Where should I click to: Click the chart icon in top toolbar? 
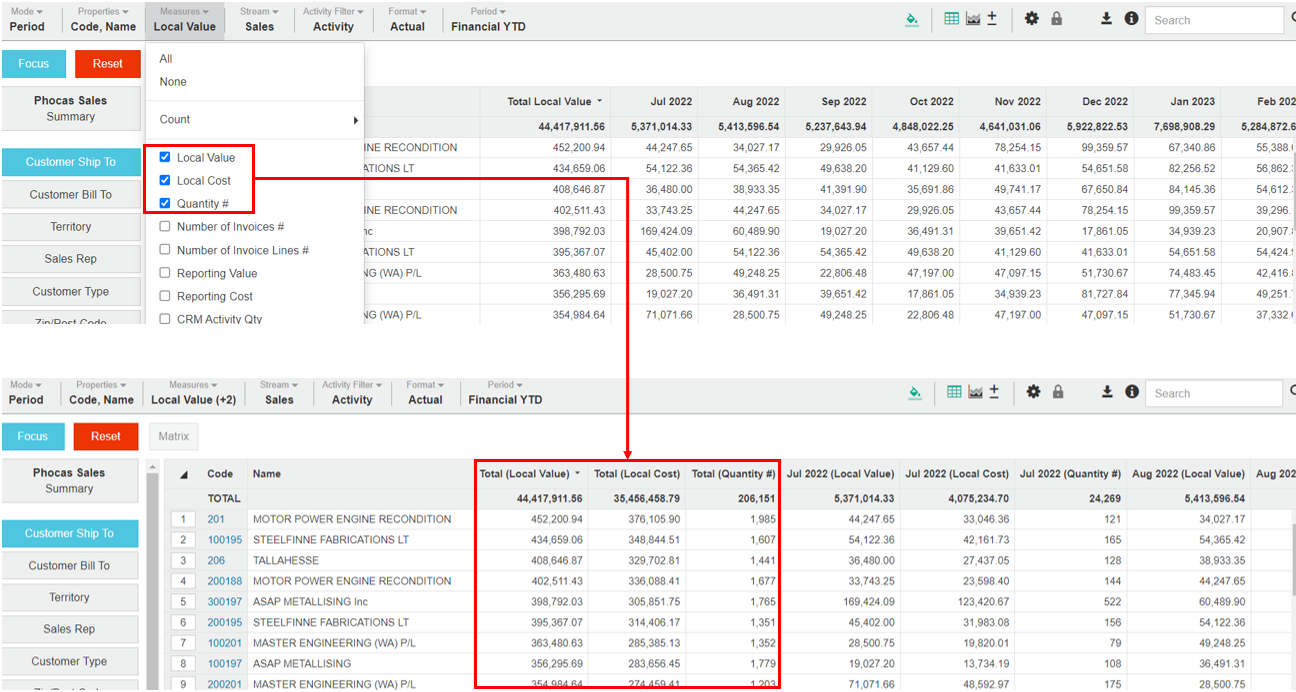coord(972,19)
